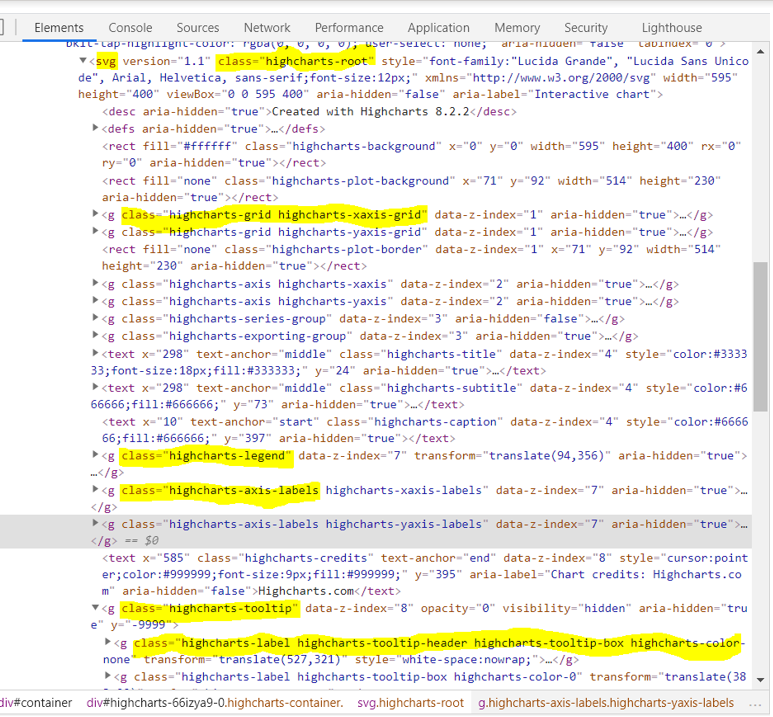Switch to the Elements tab
Screen dimensions: 773x717
(59, 28)
